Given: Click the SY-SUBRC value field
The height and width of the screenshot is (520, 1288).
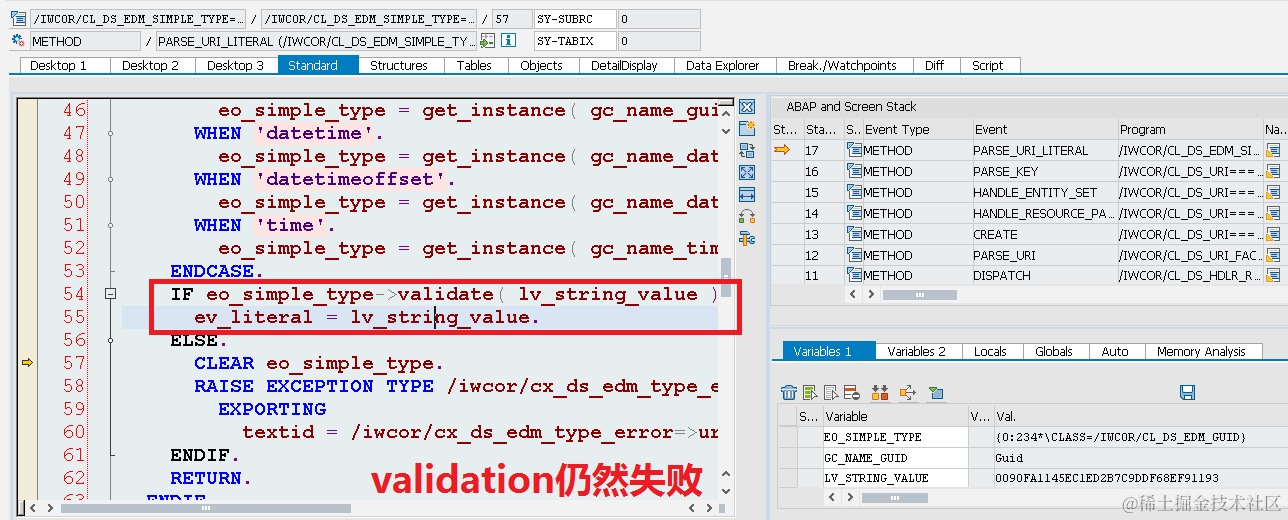Looking at the screenshot, I should click(x=660, y=19).
